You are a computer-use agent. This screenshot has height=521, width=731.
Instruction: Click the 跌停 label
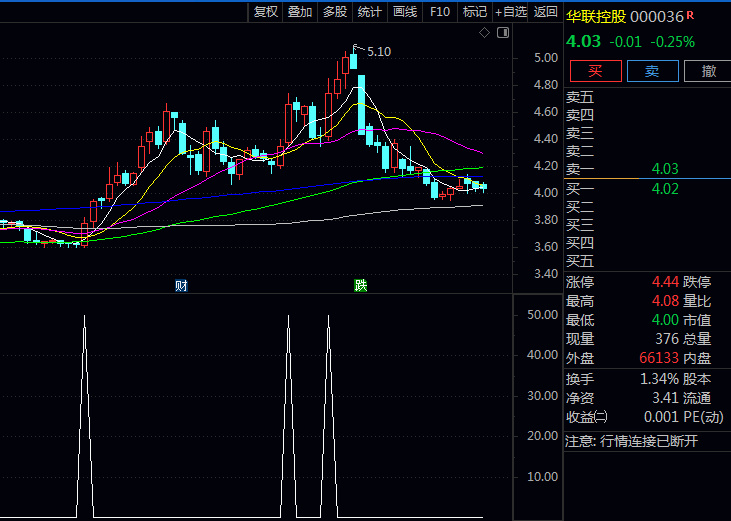click(697, 282)
